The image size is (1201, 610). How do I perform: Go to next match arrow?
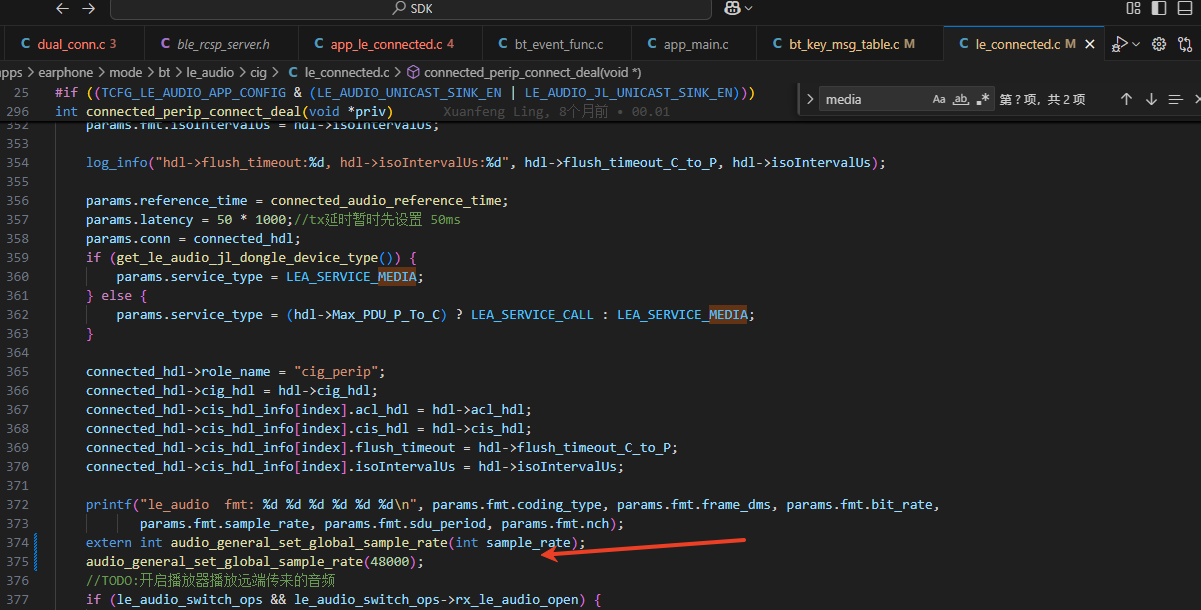pos(1151,99)
